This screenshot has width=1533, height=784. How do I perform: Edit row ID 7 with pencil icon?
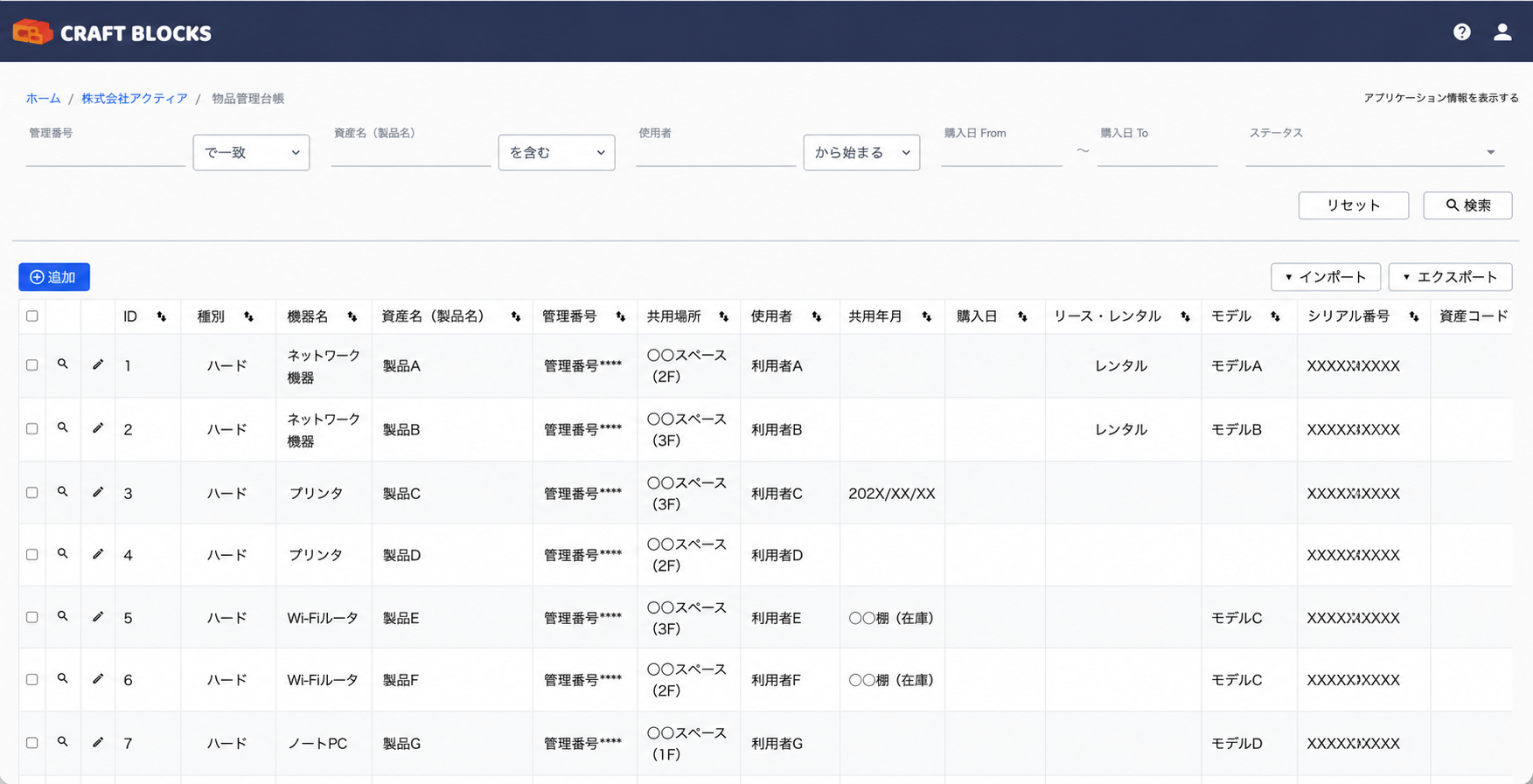click(98, 742)
